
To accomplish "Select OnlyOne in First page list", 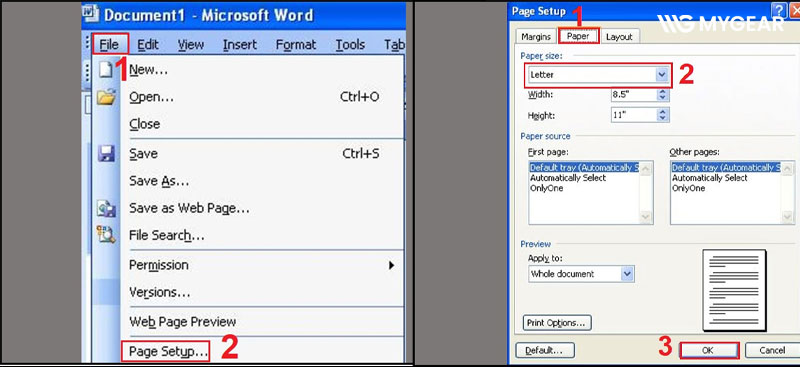I will click(x=546, y=188).
